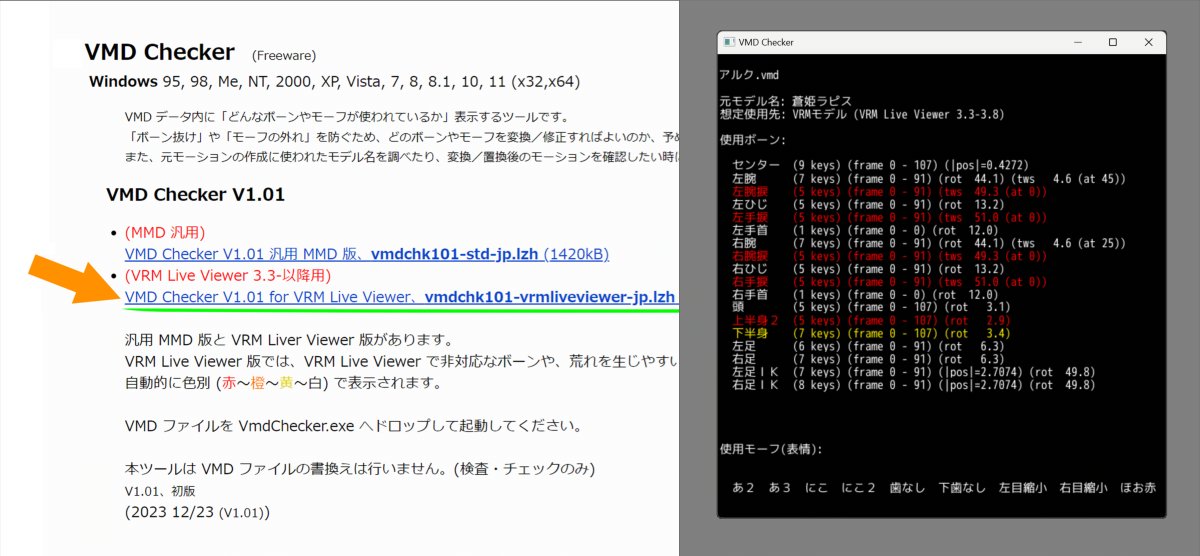Click the '(Freeware)' label
Viewport: 1200px width, 556px height.
(x=284, y=55)
